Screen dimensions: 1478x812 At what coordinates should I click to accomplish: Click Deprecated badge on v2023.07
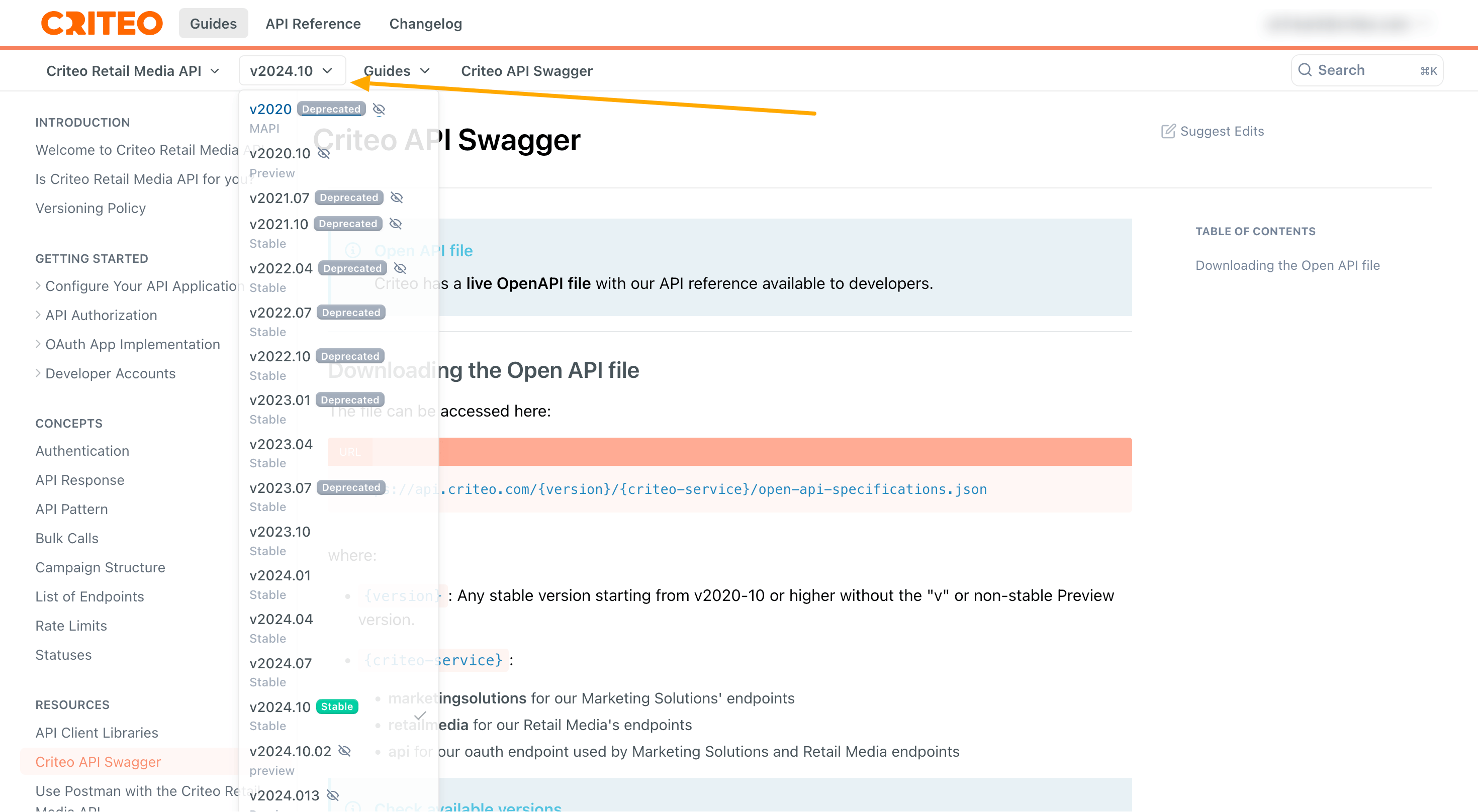pos(350,487)
